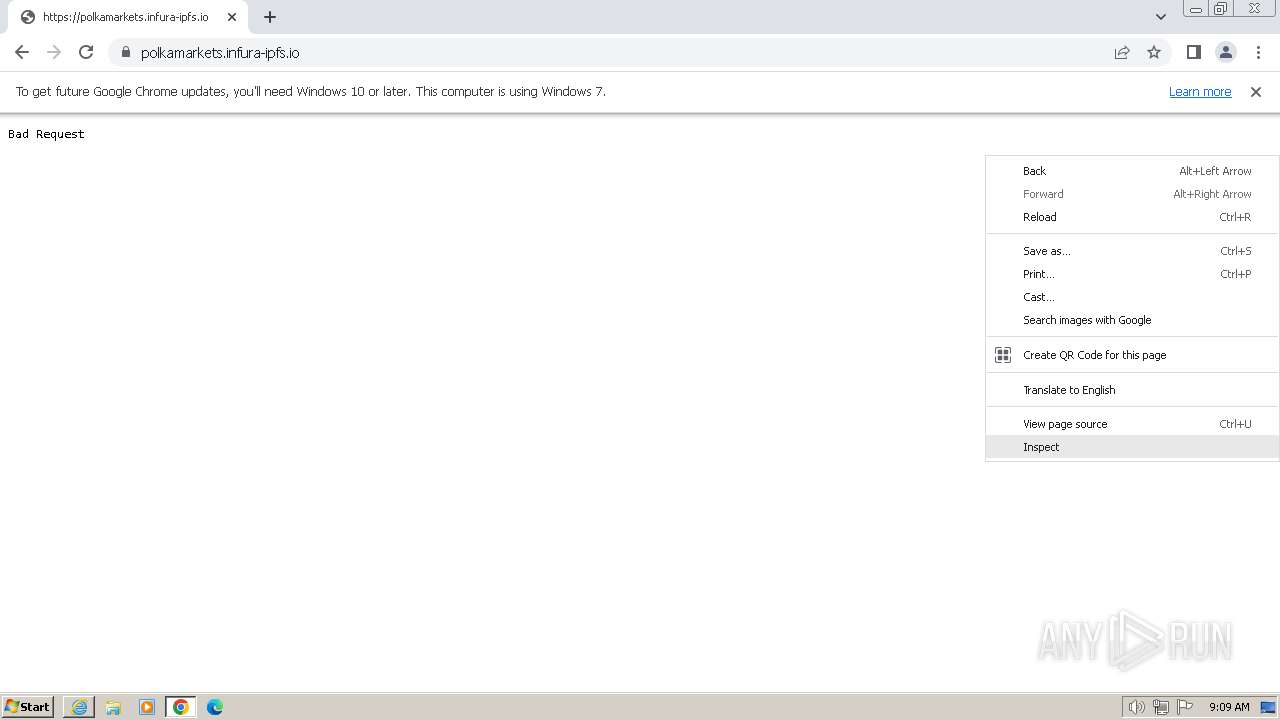1280x720 pixels.
Task: Open File Explorer from the taskbar
Action: (113, 707)
